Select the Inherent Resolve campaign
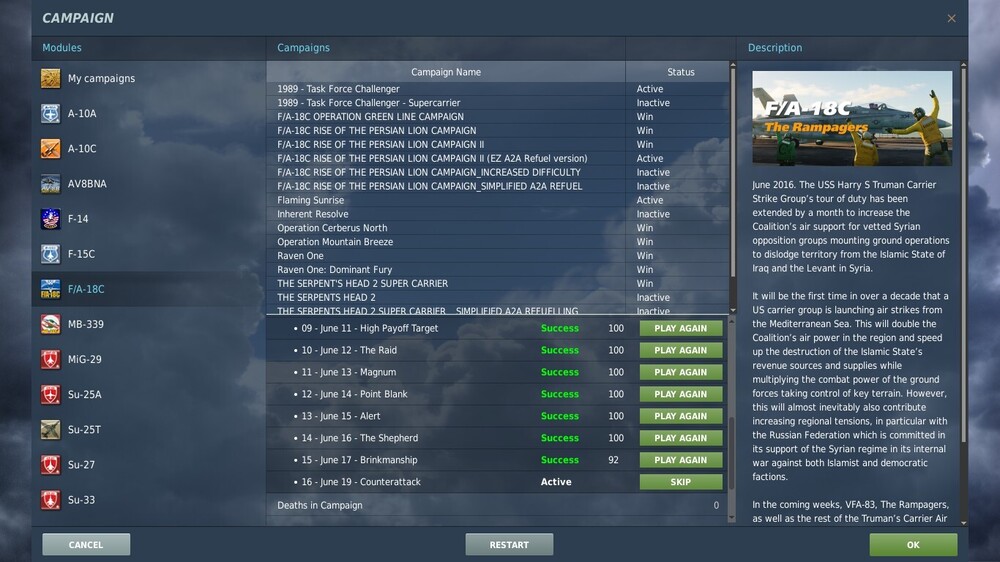The width and height of the screenshot is (1000, 562). (497, 214)
